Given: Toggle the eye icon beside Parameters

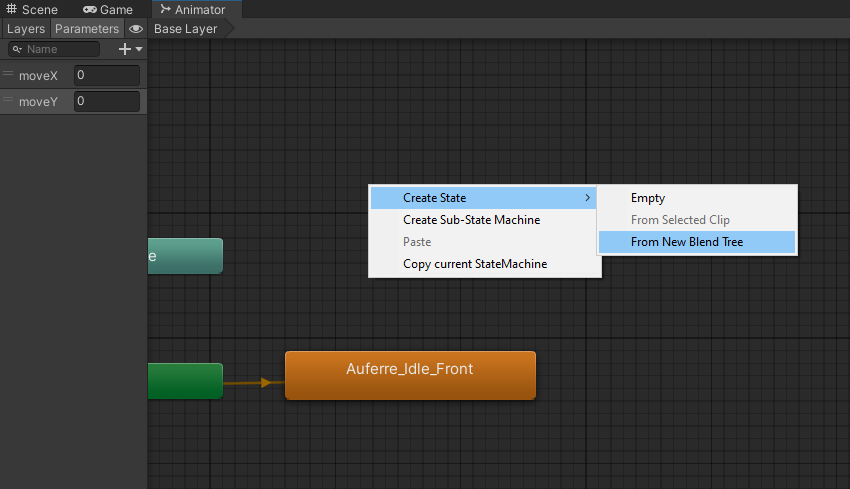Looking at the screenshot, I should tap(136, 29).
